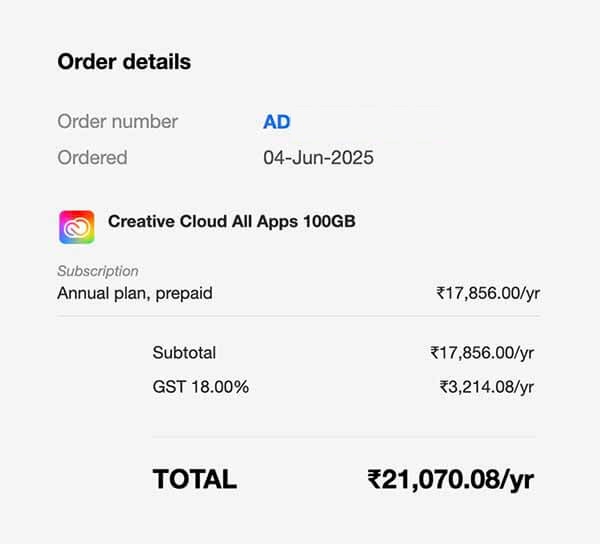The width and height of the screenshot is (600, 544).
Task: Click the Ordered label
Action: click(x=92, y=157)
